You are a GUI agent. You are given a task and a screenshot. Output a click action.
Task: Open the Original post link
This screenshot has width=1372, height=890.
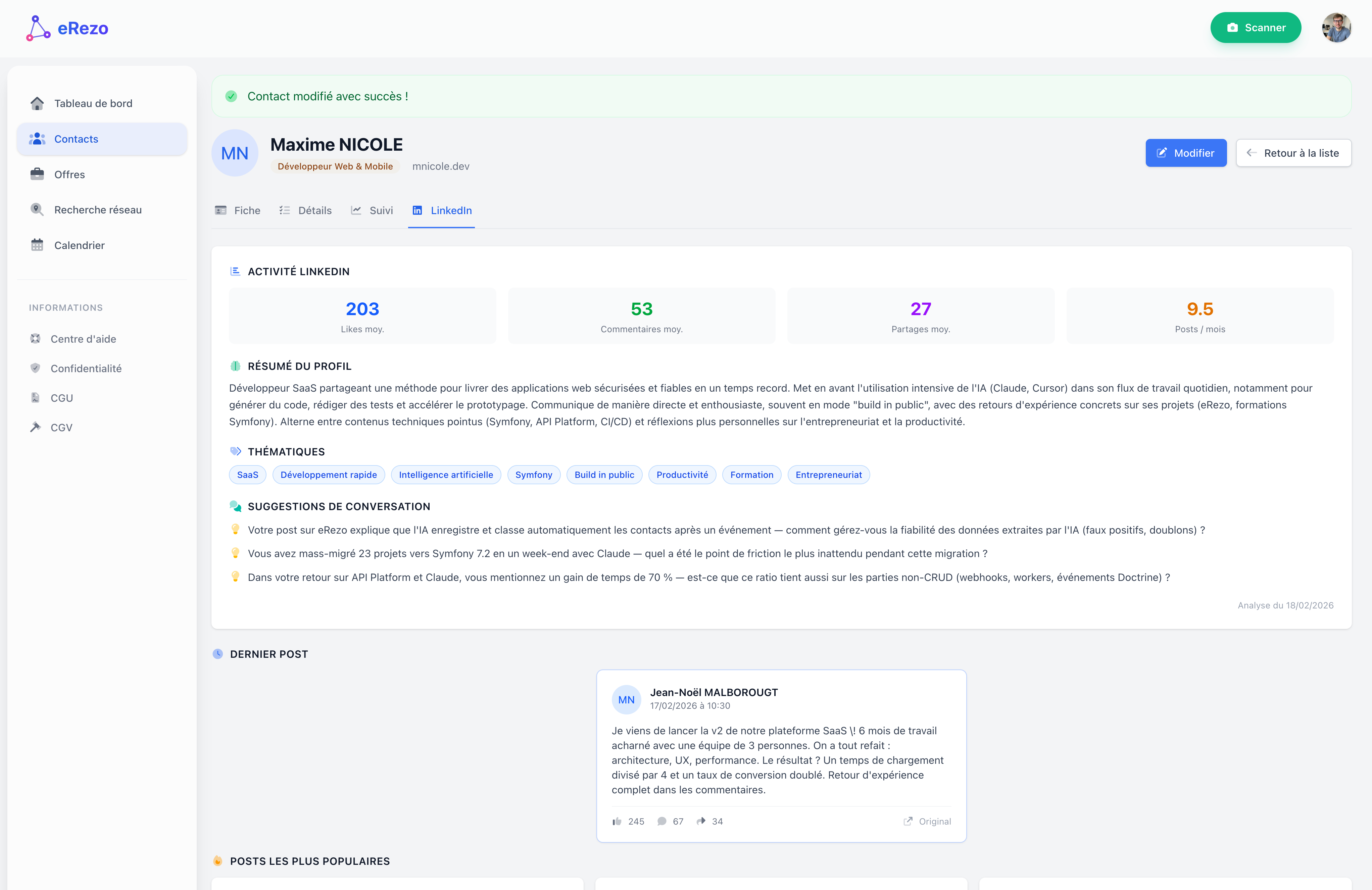point(927,821)
